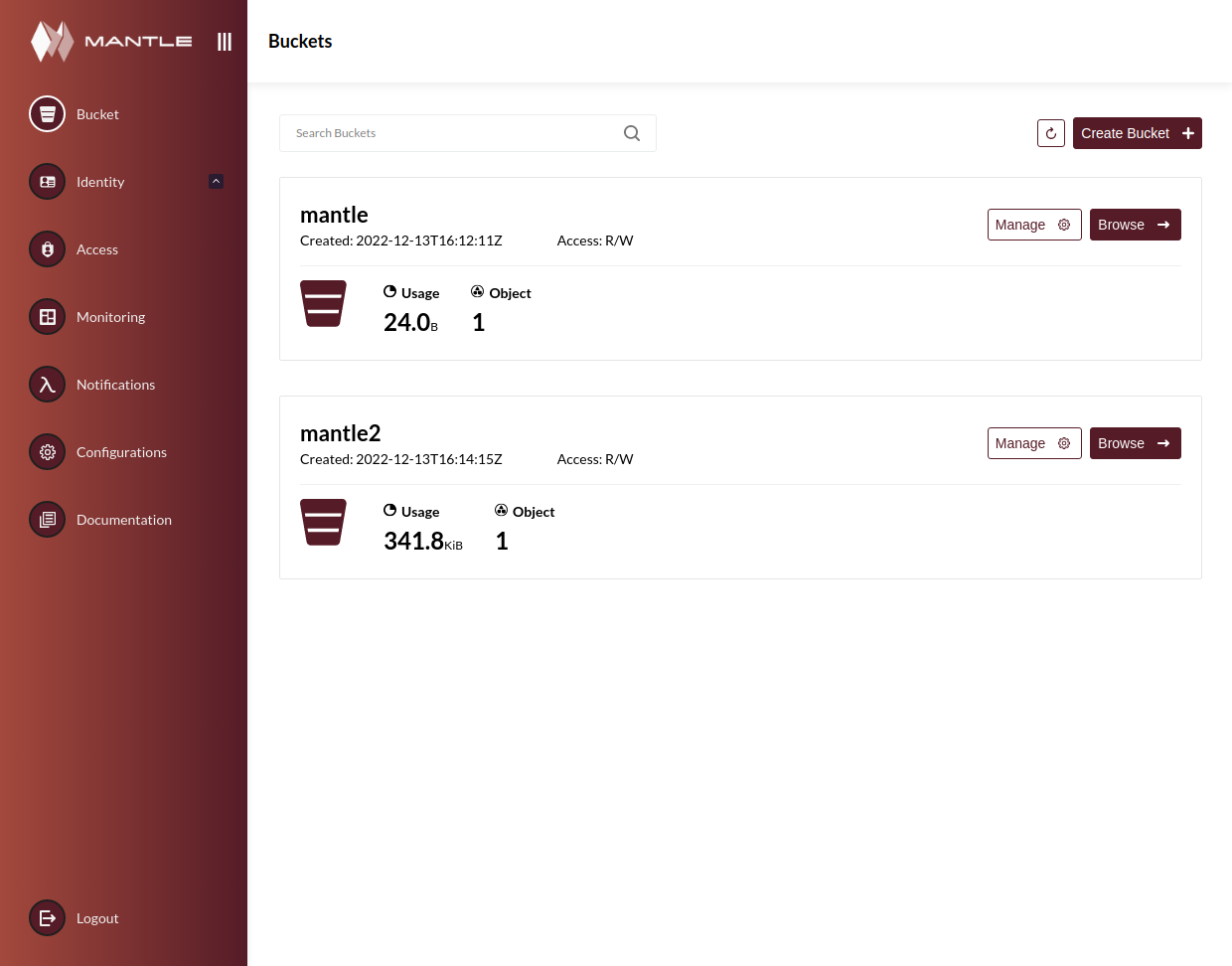Click Access: R/W text for mantle

[x=595, y=241]
